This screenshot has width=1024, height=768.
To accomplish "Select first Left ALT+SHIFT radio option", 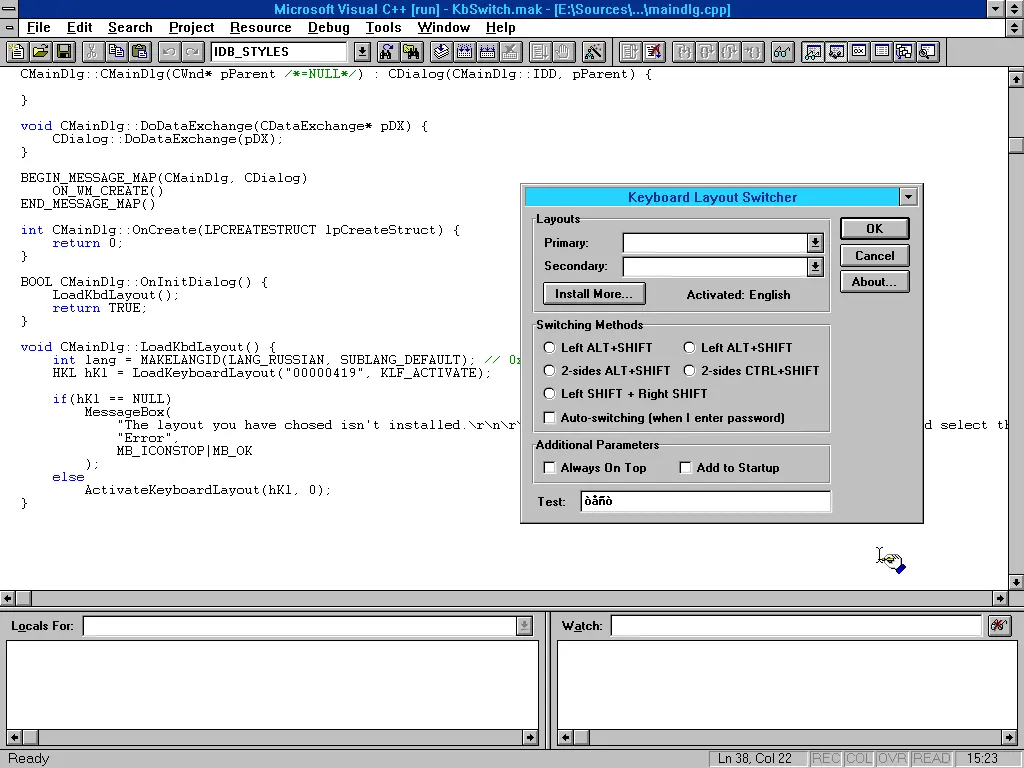I will tap(549, 347).
